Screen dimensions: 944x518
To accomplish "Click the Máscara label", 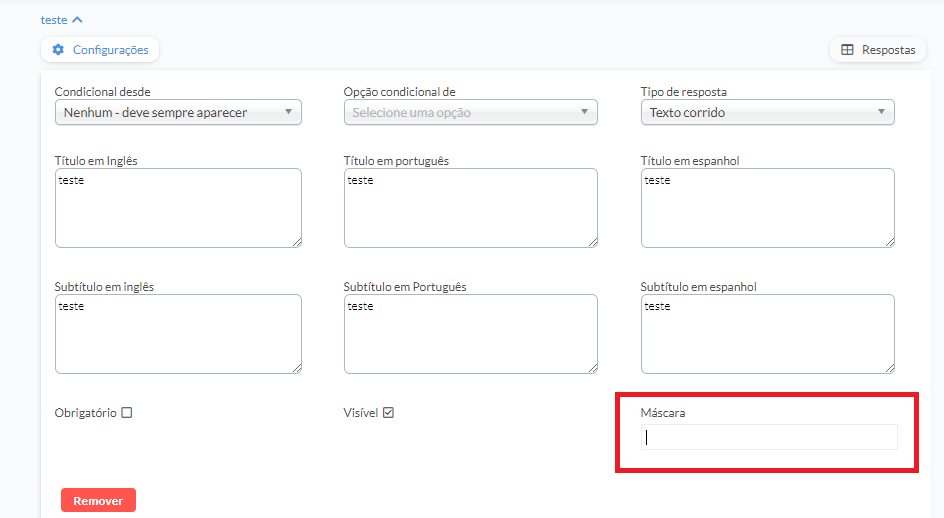I will tap(663, 413).
